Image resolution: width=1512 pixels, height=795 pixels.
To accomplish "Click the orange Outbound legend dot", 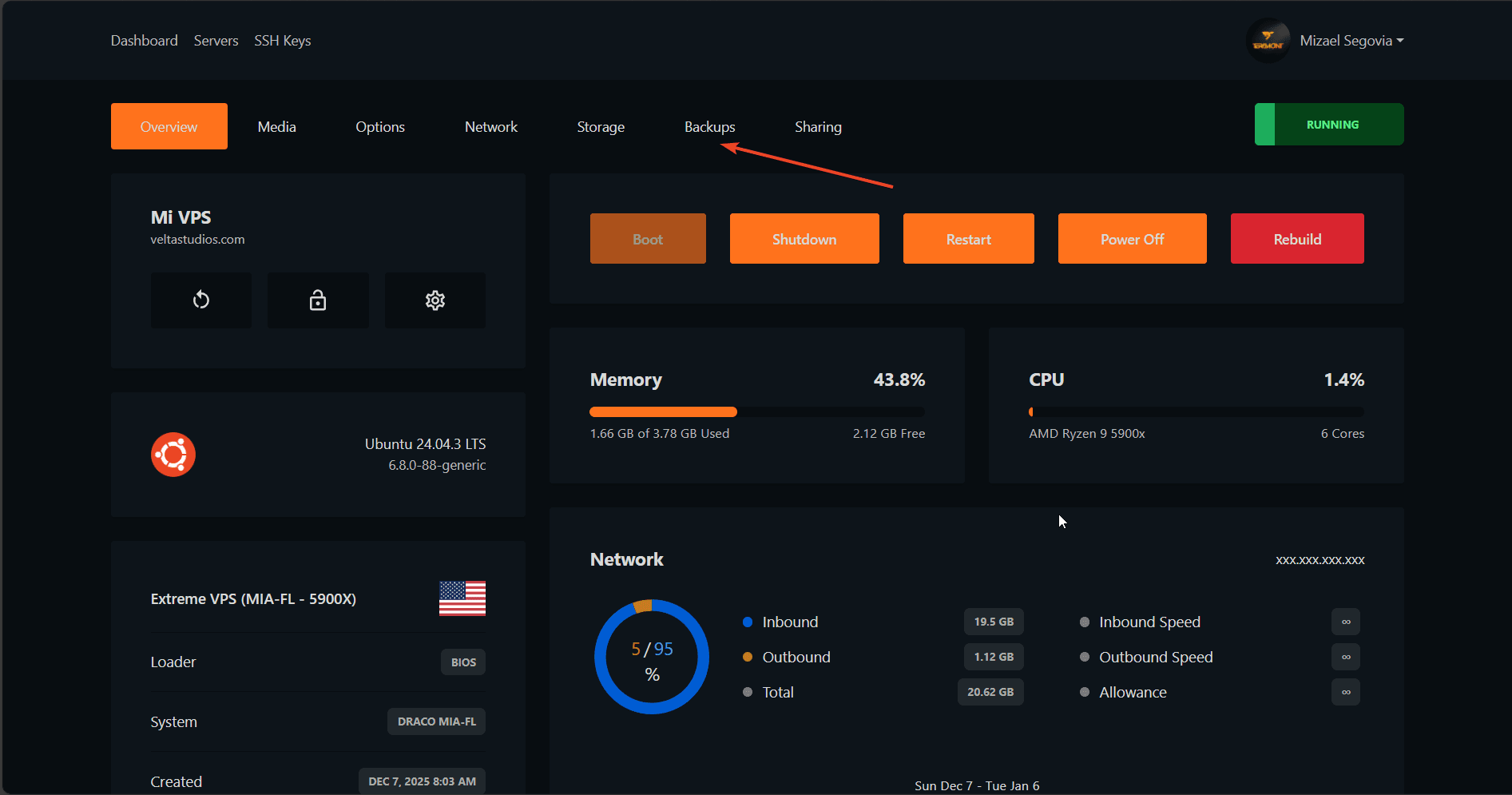I will coord(748,657).
